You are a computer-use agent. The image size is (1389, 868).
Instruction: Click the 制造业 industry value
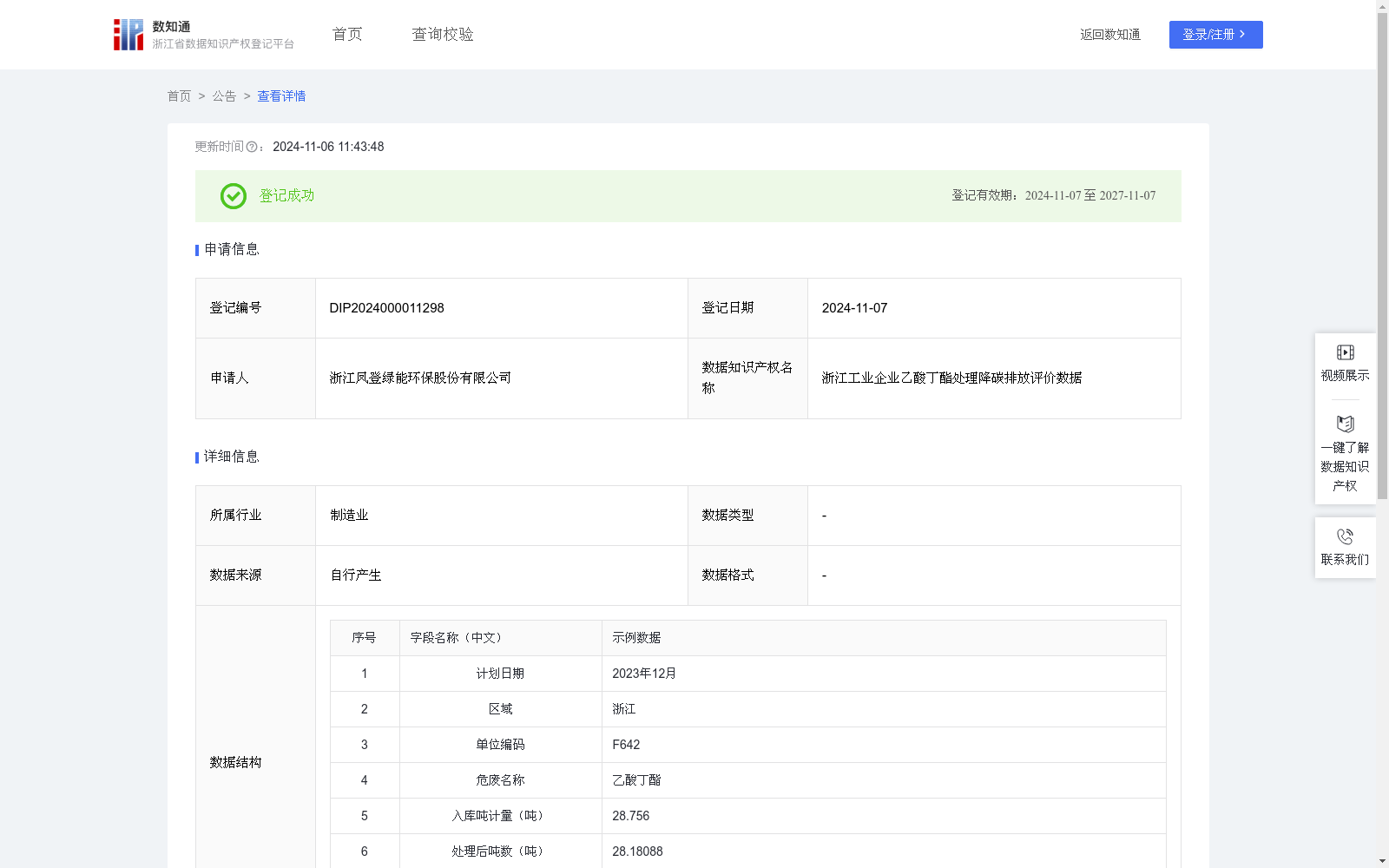coord(349,515)
